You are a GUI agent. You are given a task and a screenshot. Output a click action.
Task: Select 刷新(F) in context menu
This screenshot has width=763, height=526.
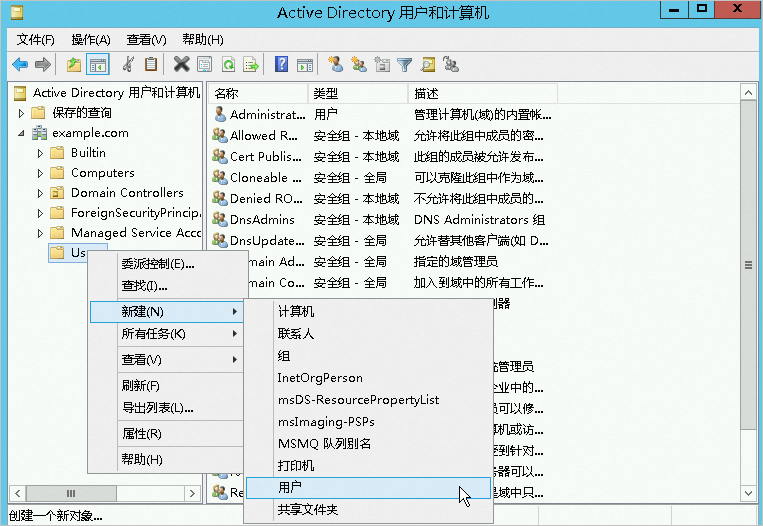click(x=166, y=386)
